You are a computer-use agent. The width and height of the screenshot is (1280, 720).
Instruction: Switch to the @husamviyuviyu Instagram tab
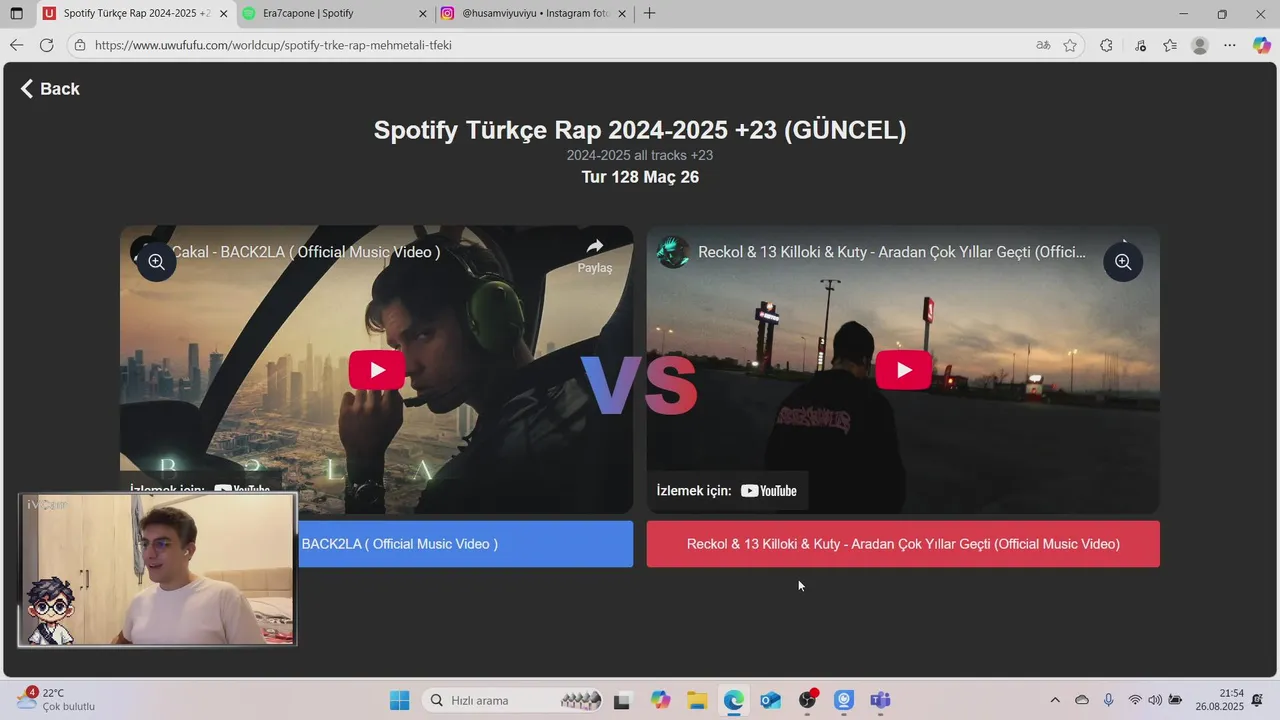click(x=536, y=14)
